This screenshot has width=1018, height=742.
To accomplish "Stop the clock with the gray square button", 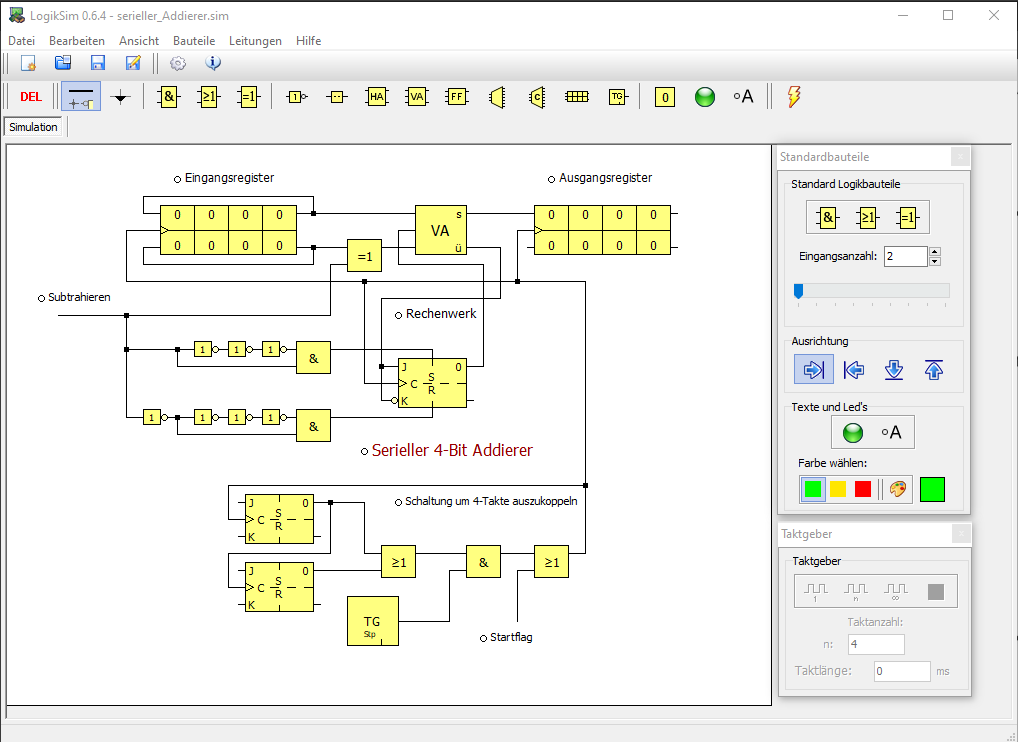I will tap(936, 591).
